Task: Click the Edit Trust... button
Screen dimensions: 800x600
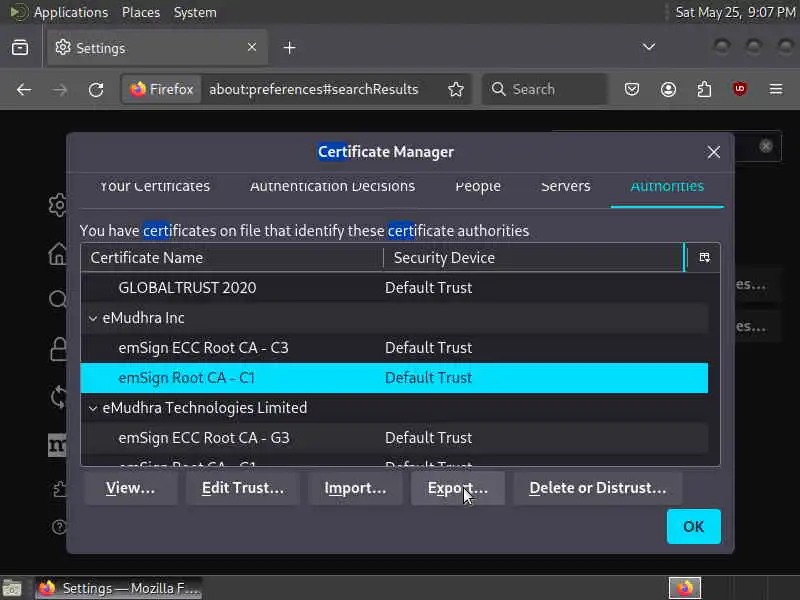Action: coord(242,488)
